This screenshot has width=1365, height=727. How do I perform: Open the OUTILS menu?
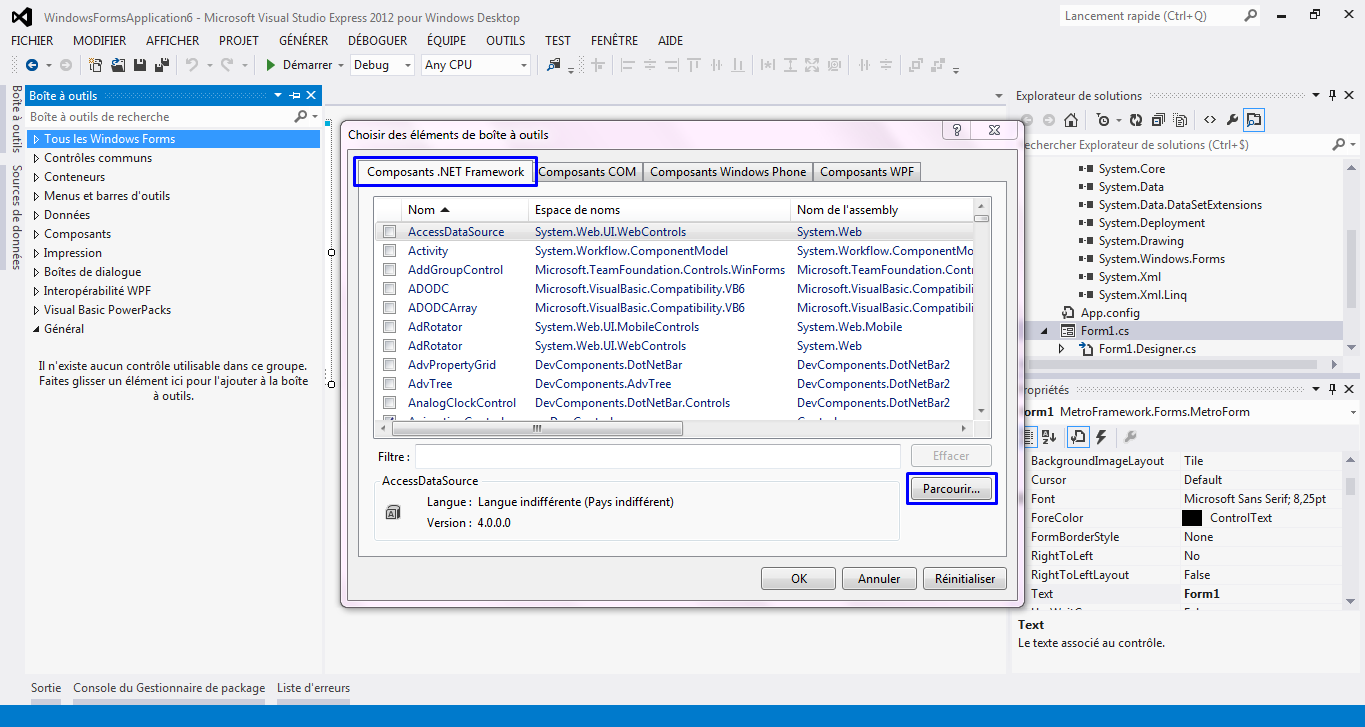click(505, 41)
